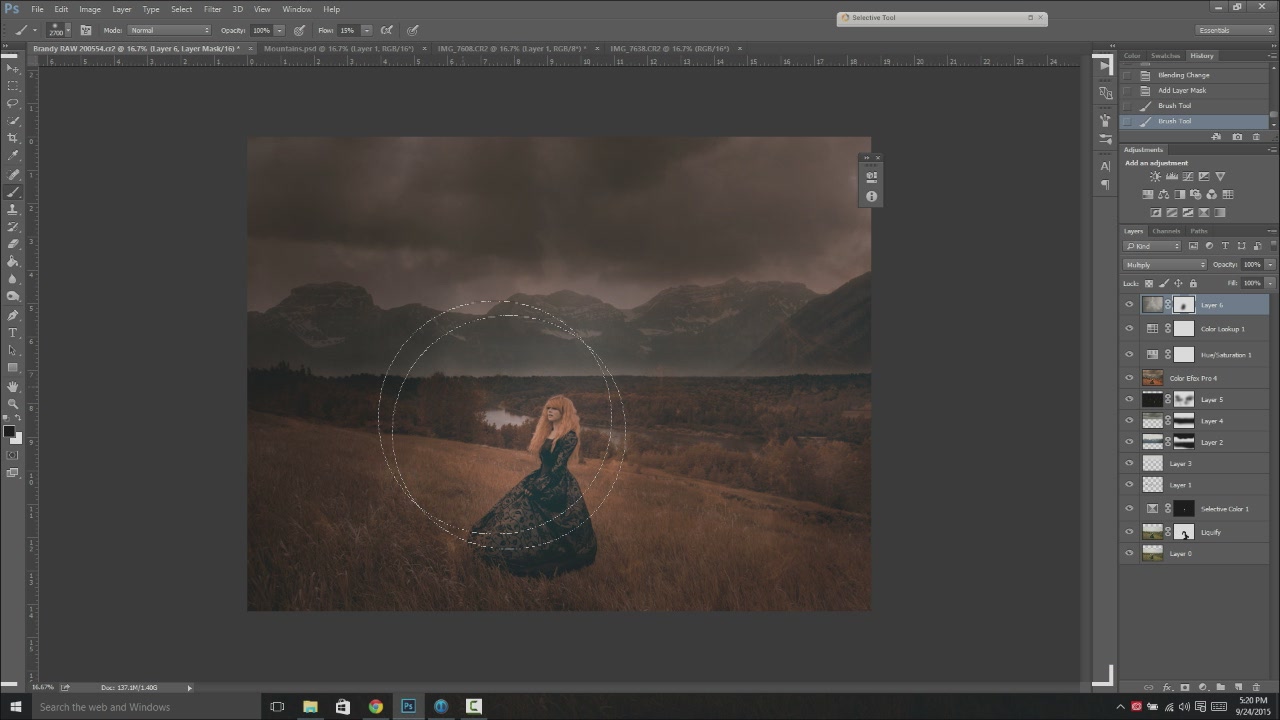Open Chrome from the taskbar
The image size is (1280, 720).
click(x=375, y=707)
